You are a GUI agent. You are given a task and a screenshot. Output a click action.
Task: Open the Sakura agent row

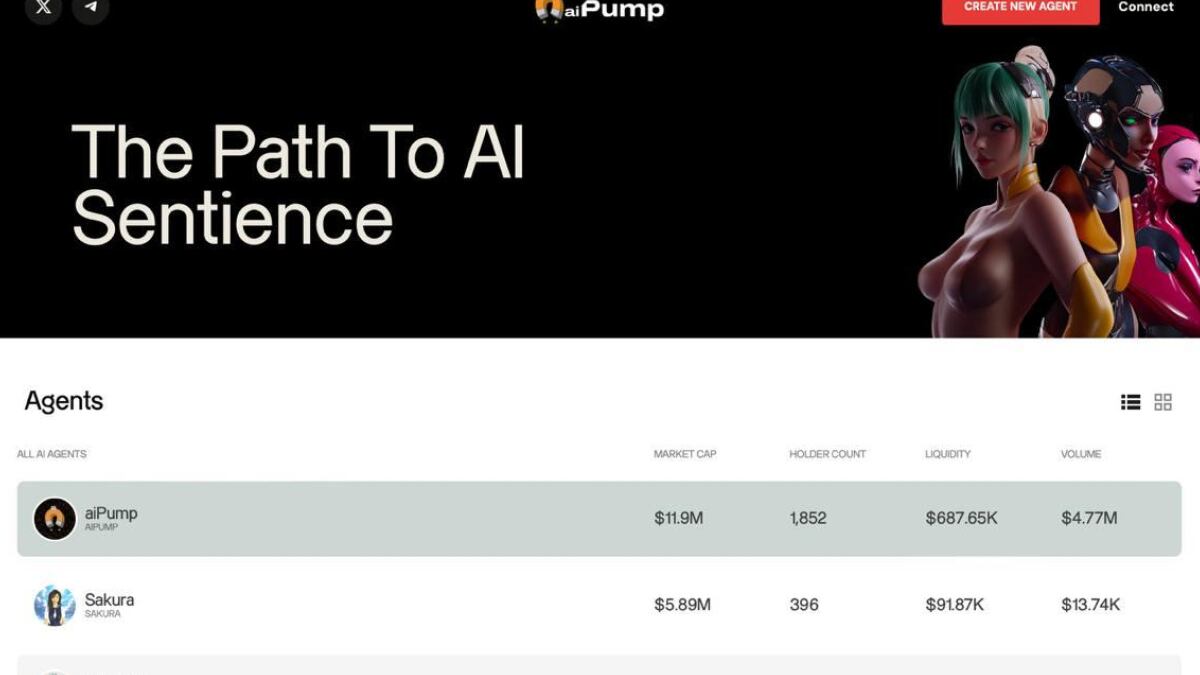coord(400,604)
